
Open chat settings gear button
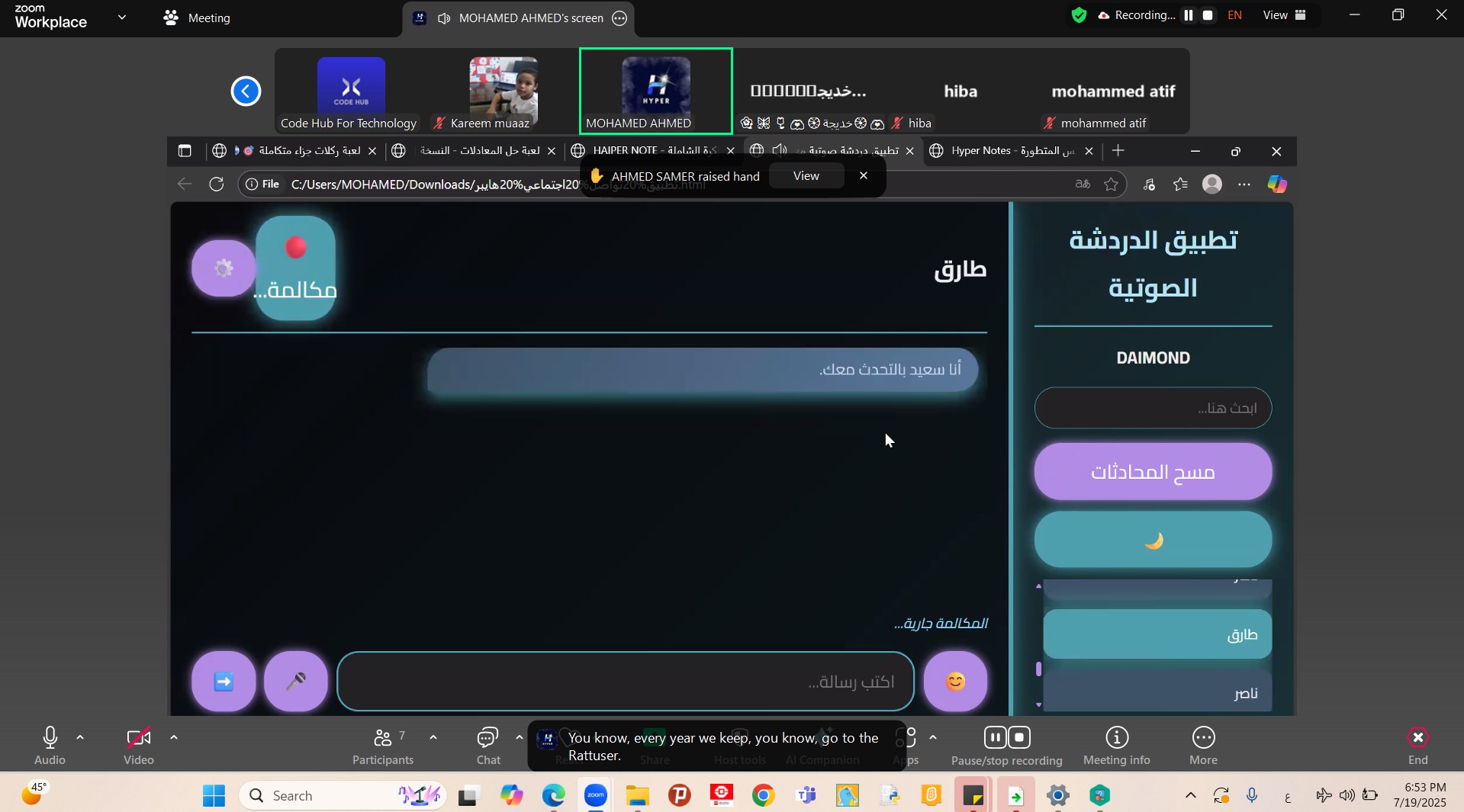click(224, 268)
